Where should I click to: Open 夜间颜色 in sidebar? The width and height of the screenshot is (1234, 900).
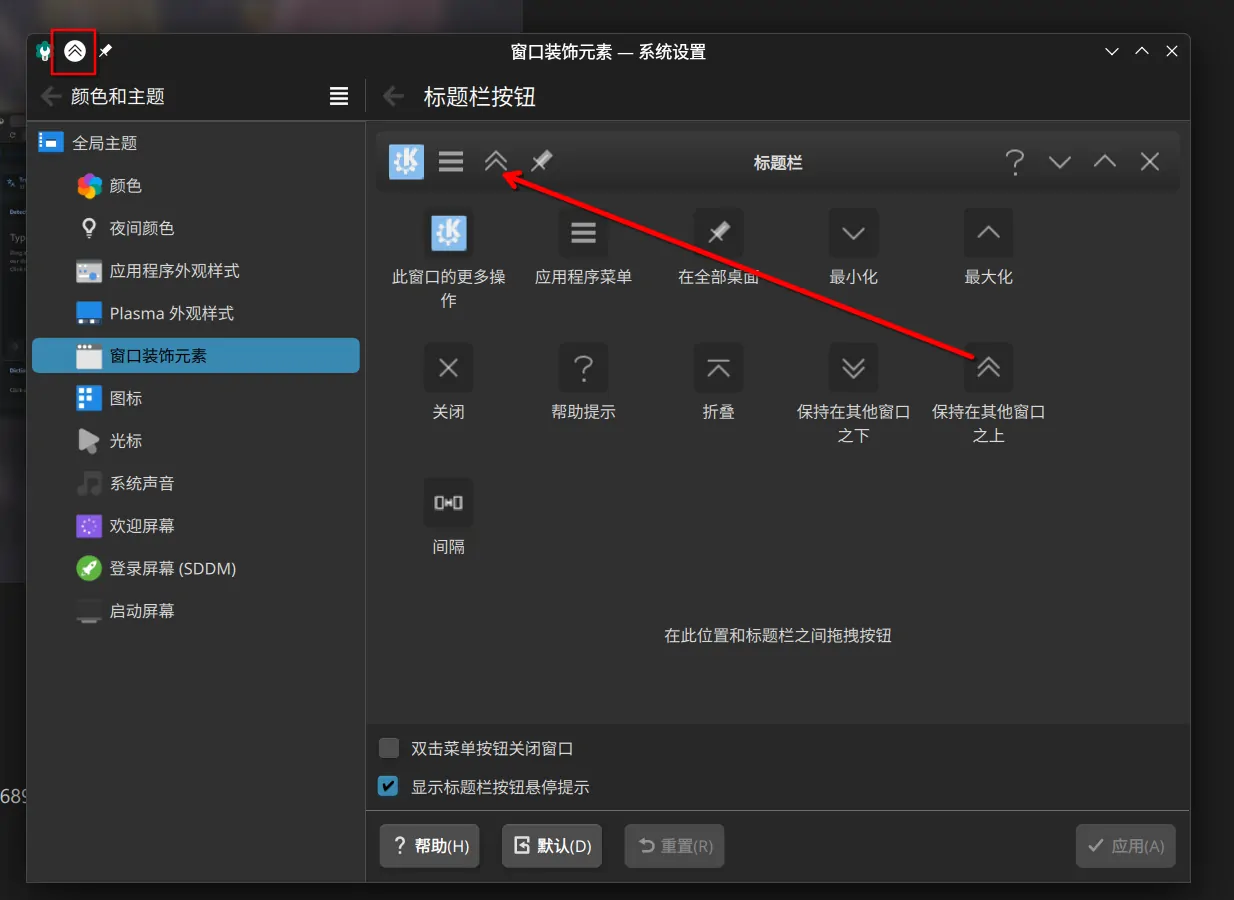[141, 228]
